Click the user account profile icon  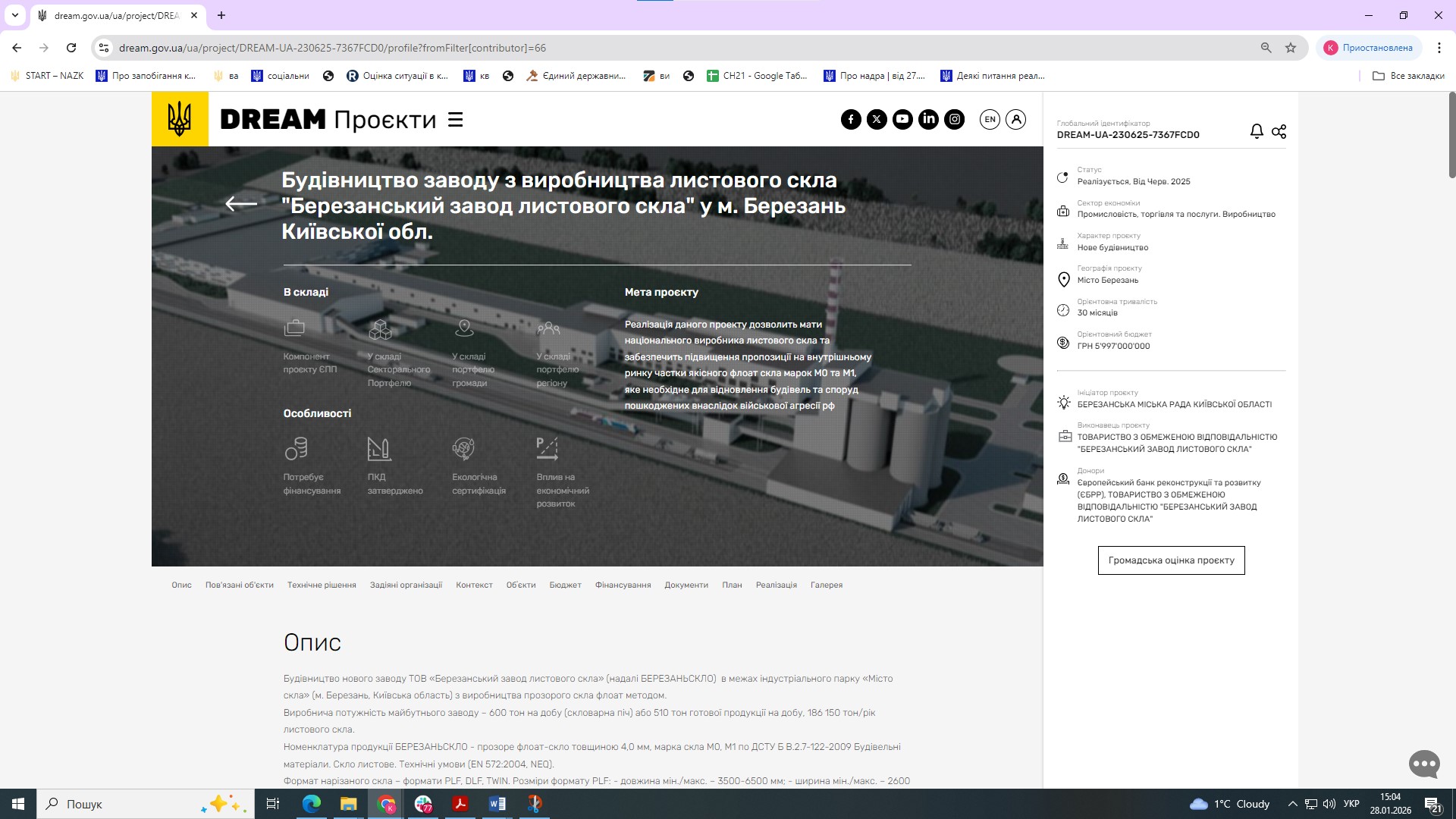(1015, 119)
